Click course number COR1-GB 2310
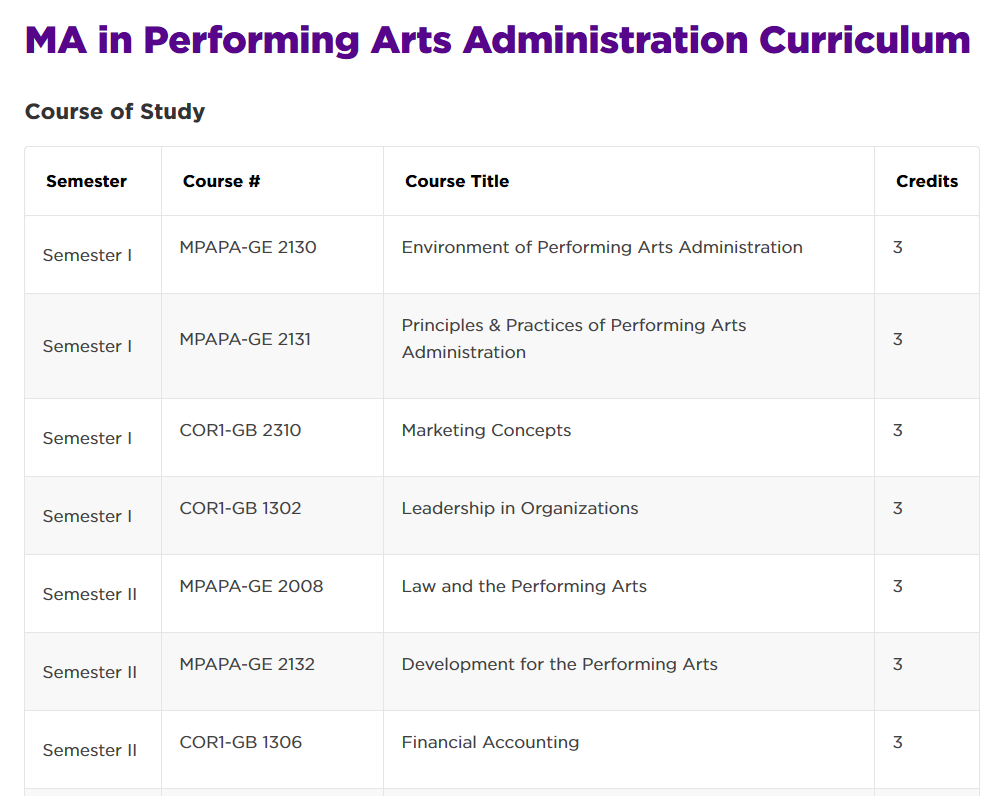993x796 pixels. pos(240,430)
